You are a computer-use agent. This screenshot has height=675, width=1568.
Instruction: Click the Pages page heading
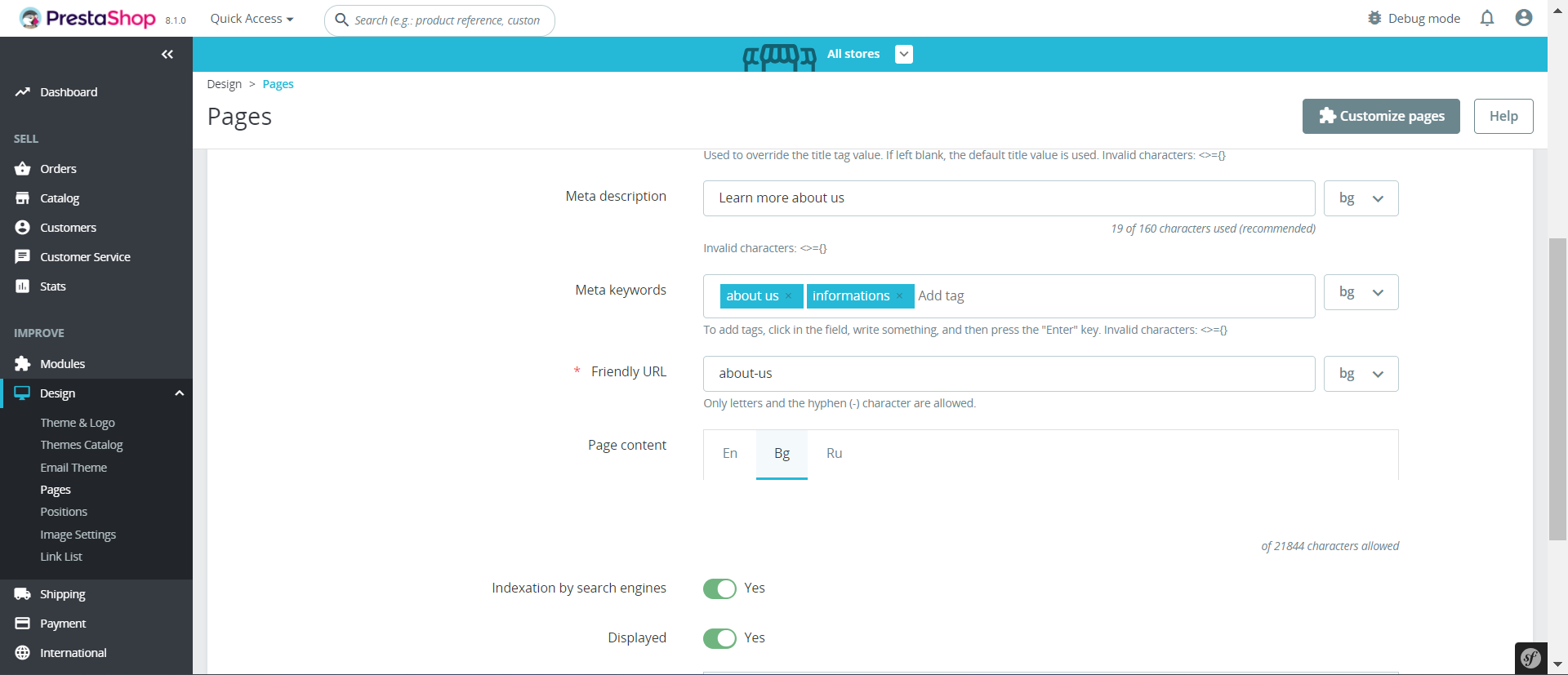(x=239, y=117)
